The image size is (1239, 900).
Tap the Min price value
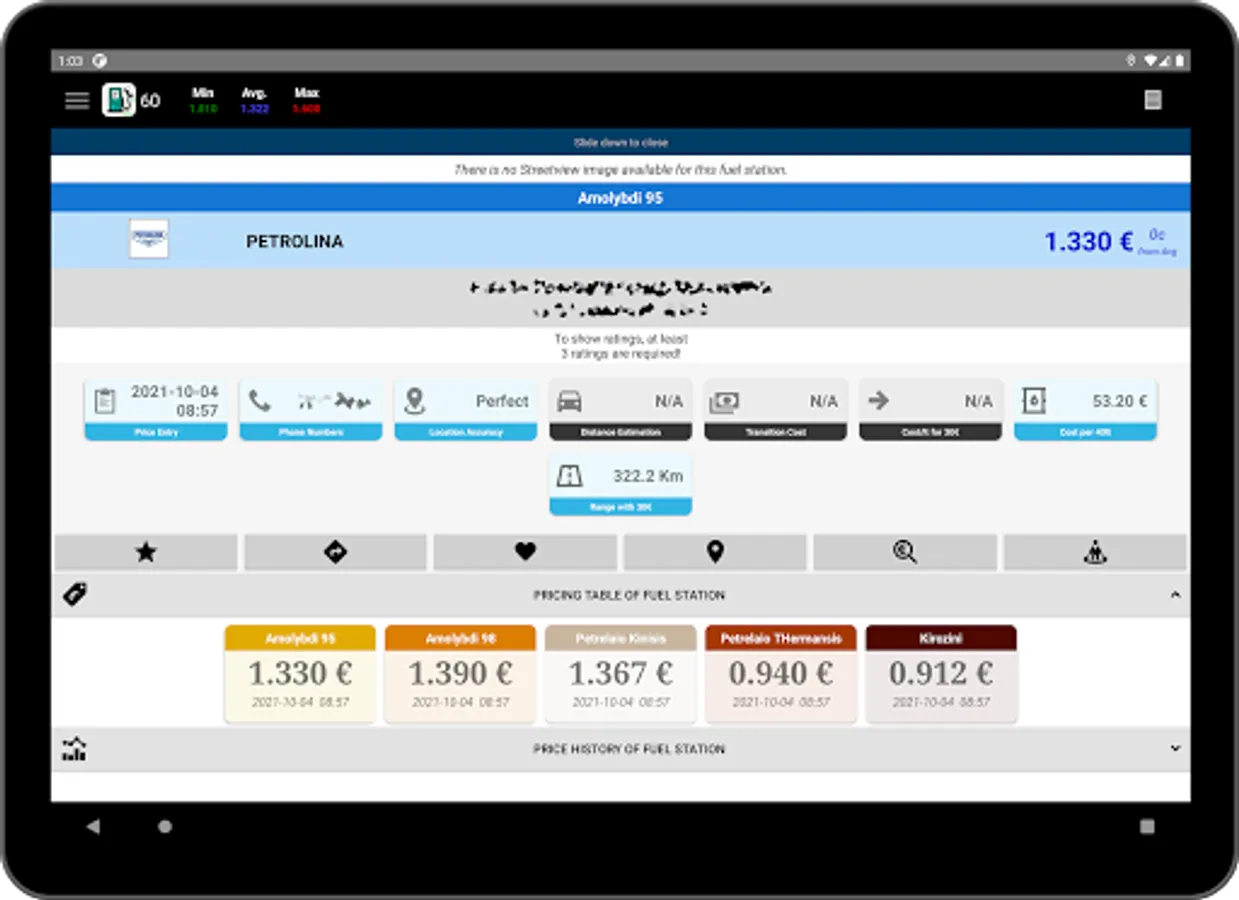click(x=203, y=108)
